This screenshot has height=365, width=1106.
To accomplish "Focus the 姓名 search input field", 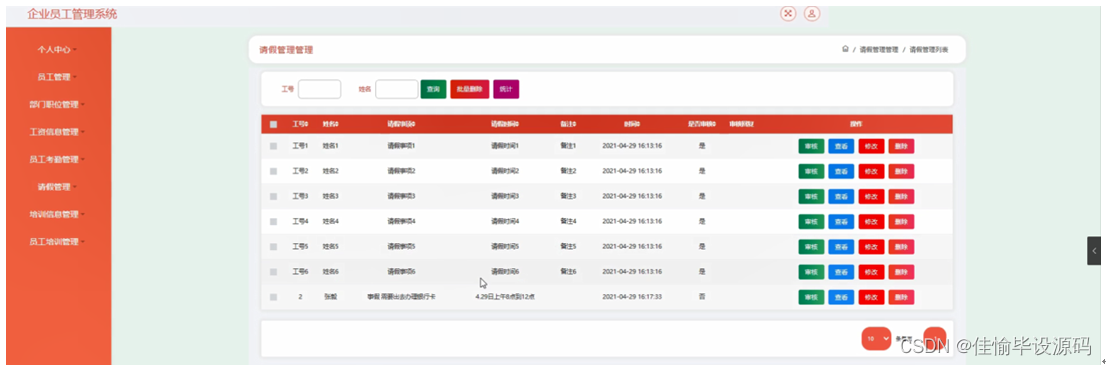I will pyautogui.click(x=397, y=89).
